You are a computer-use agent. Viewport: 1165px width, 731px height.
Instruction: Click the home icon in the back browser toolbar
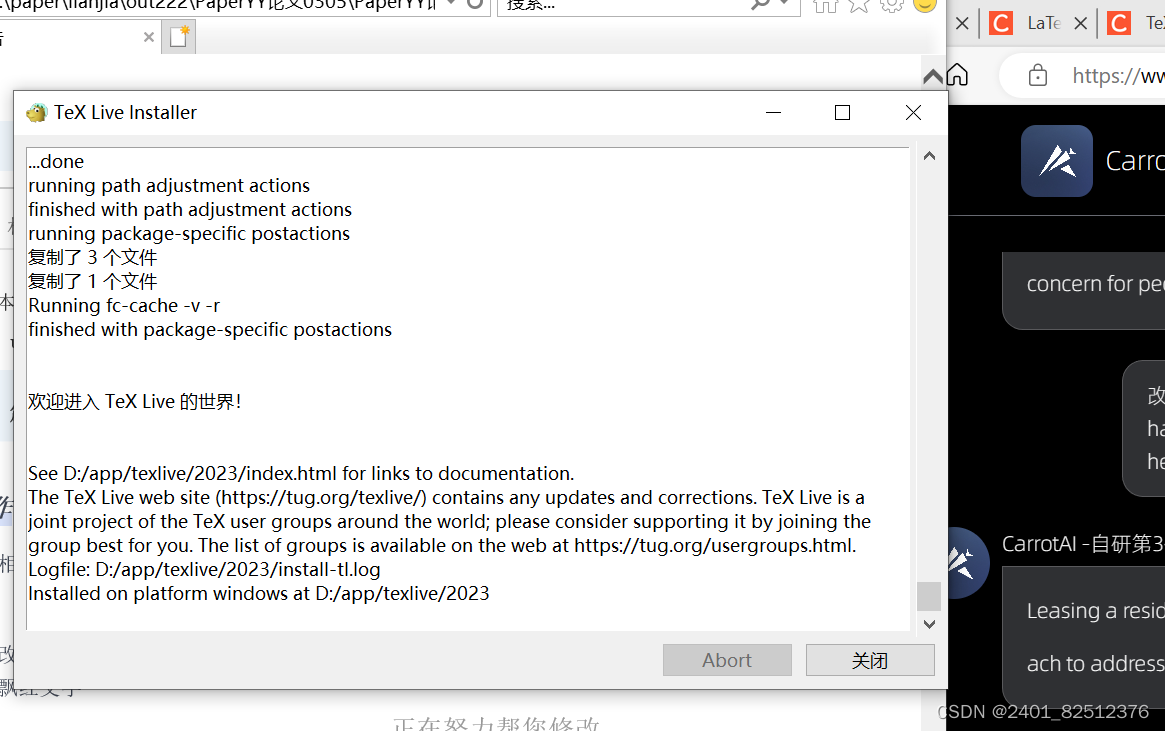pyautogui.click(x=825, y=6)
